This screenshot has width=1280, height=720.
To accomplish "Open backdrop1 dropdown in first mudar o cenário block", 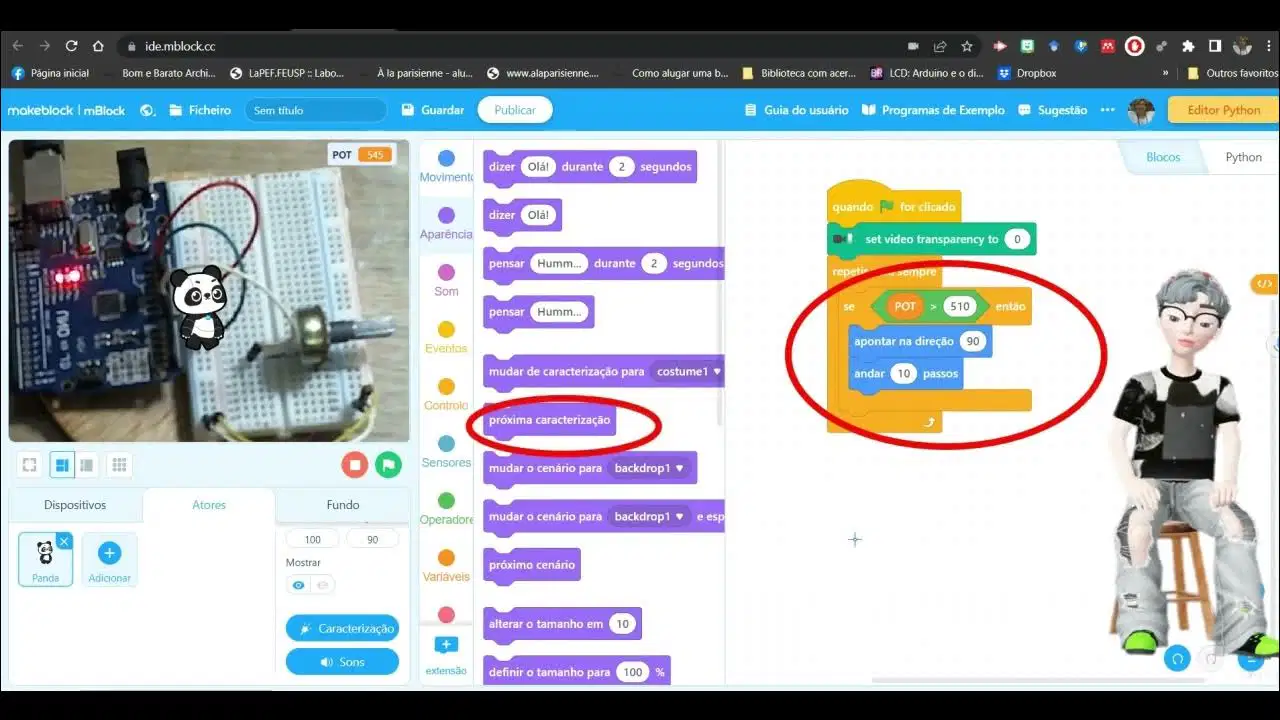I will [649, 468].
